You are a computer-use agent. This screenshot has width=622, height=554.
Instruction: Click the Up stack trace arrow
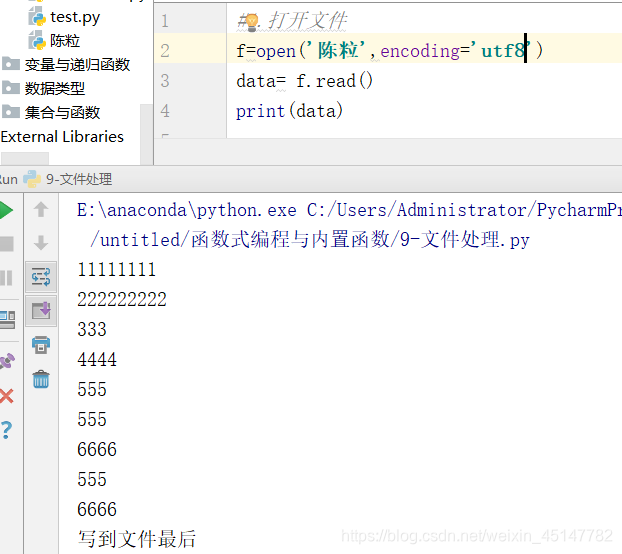click(x=41, y=209)
